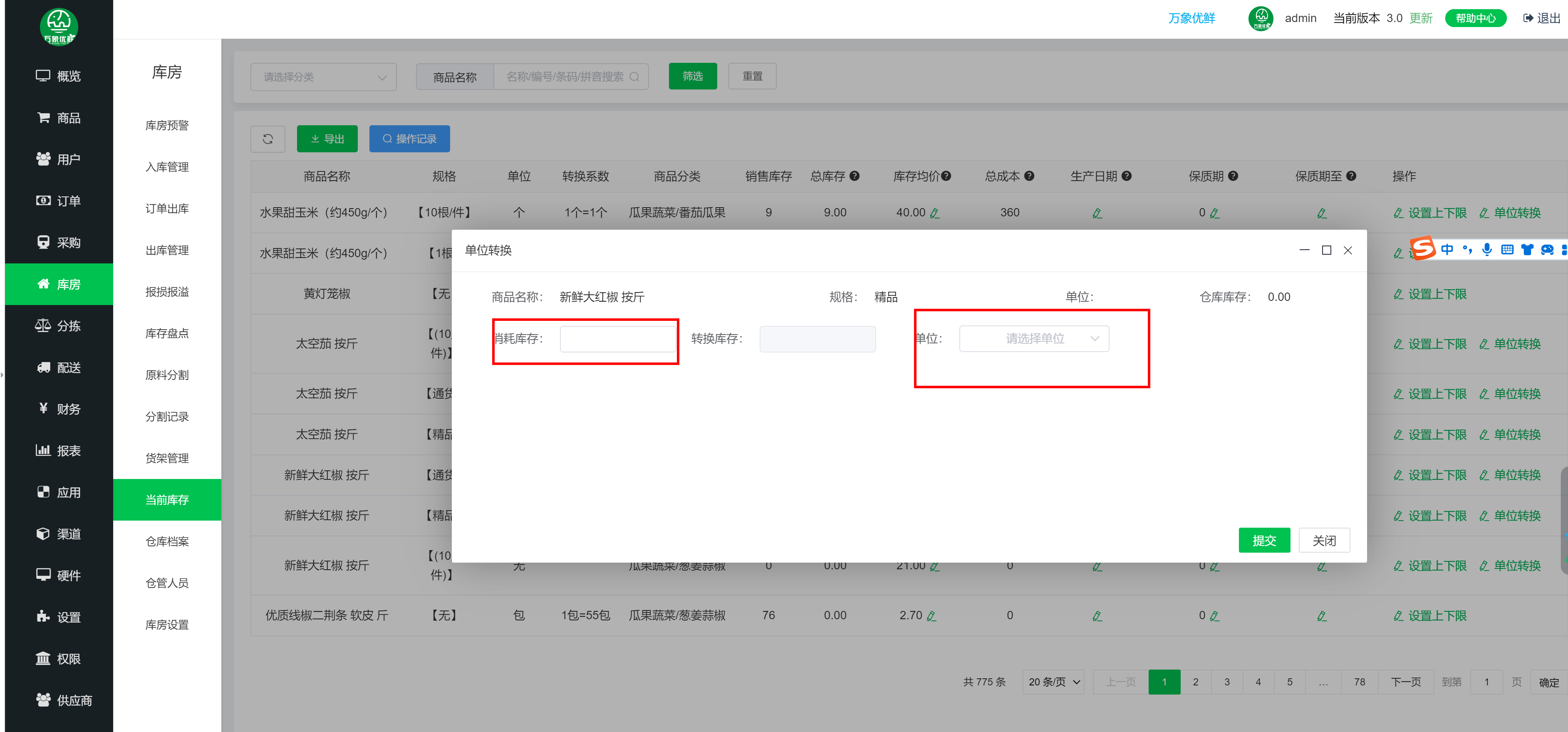This screenshot has height=732, width=1568.
Task: Click the 保质期 help question-mark icon
Action: [1233, 176]
